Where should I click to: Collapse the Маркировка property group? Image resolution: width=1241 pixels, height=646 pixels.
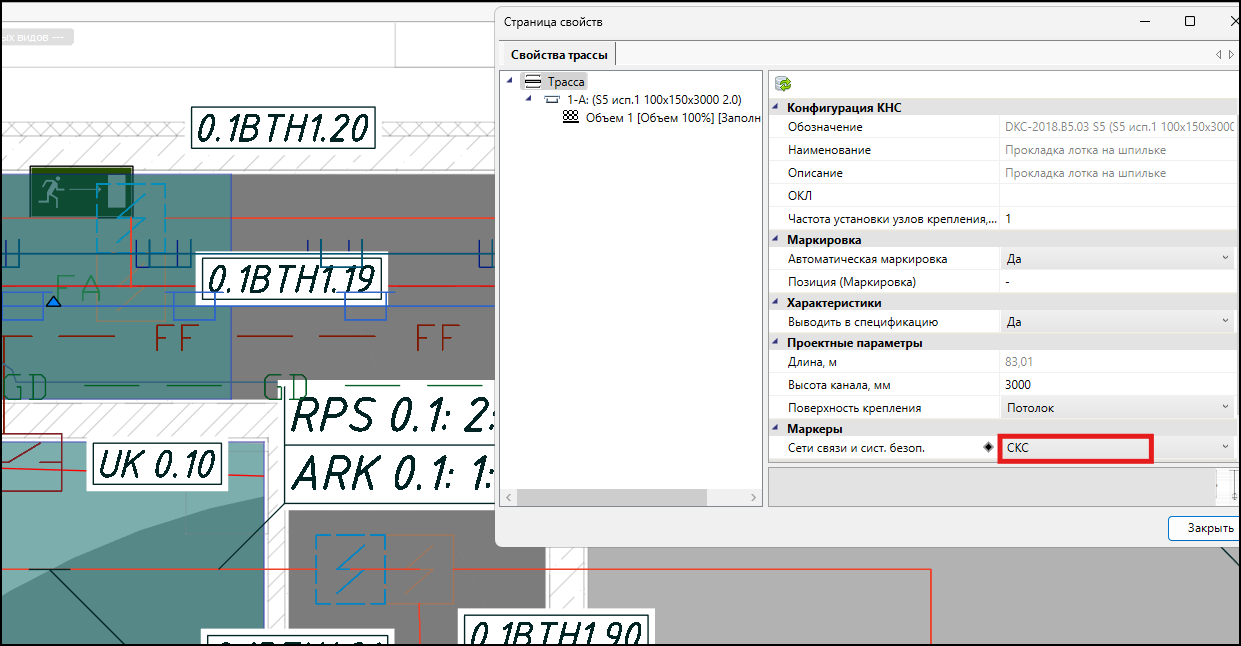coord(776,239)
